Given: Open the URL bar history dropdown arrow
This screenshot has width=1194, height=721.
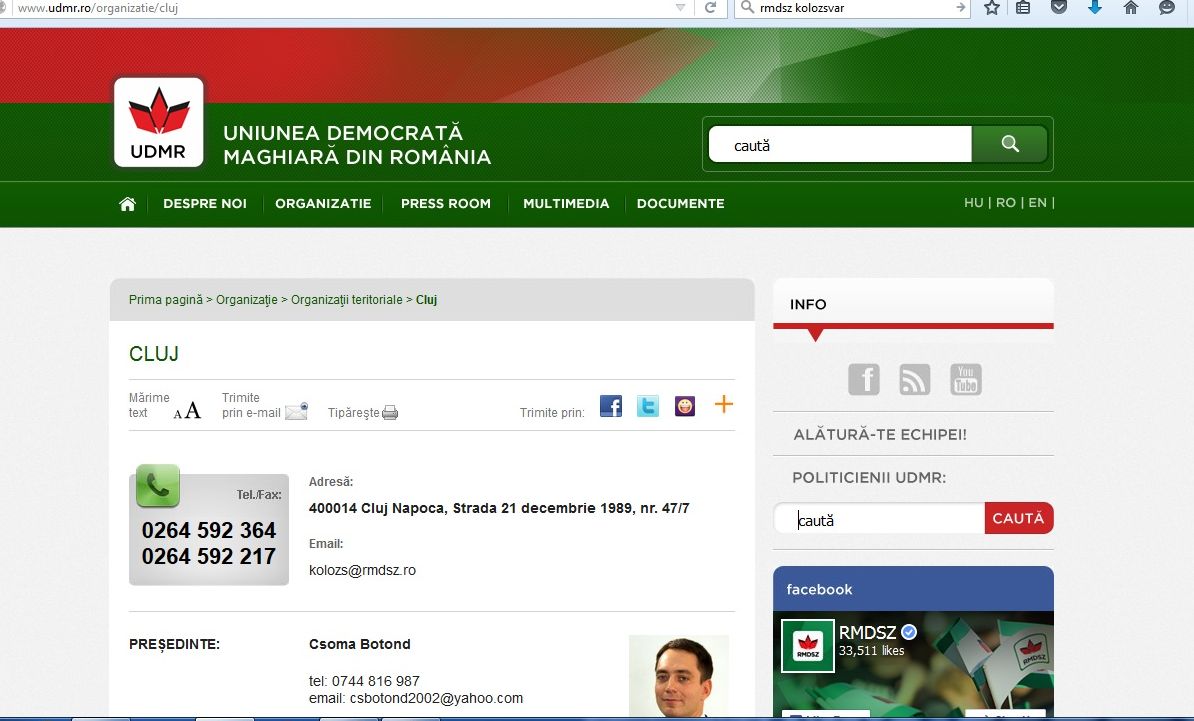Looking at the screenshot, I should click(680, 8).
